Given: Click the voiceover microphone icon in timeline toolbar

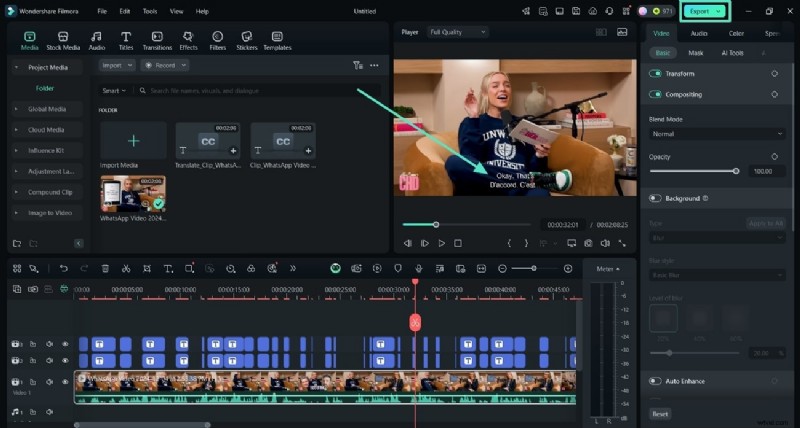Looking at the screenshot, I should 418,269.
